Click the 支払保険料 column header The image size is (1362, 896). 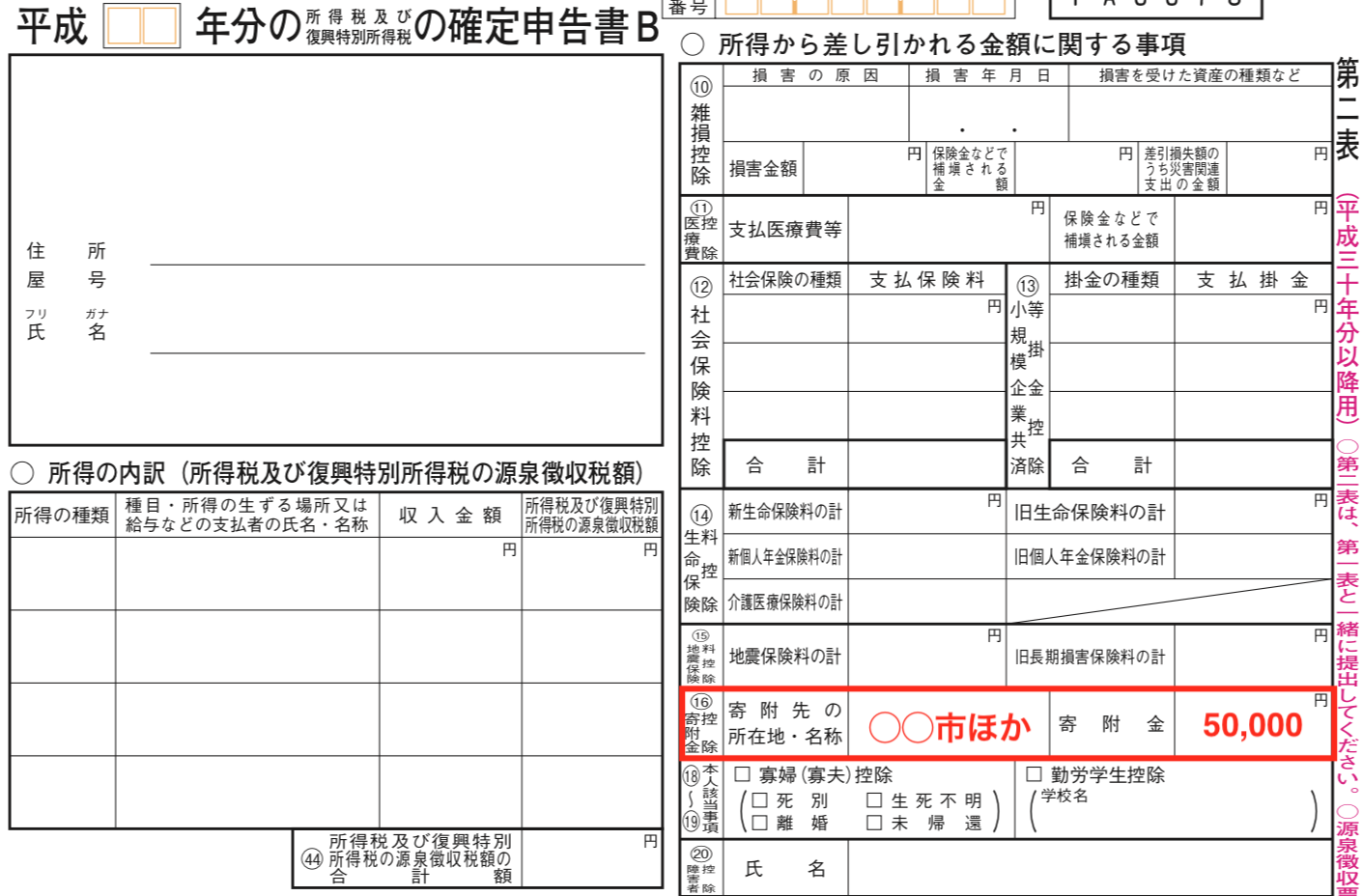(x=926, y=279)
